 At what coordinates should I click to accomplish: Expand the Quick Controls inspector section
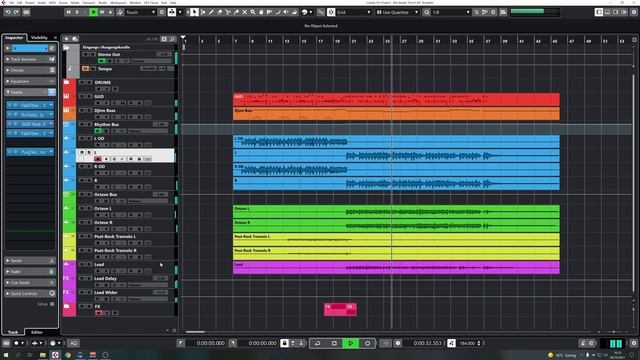point(30,293)
